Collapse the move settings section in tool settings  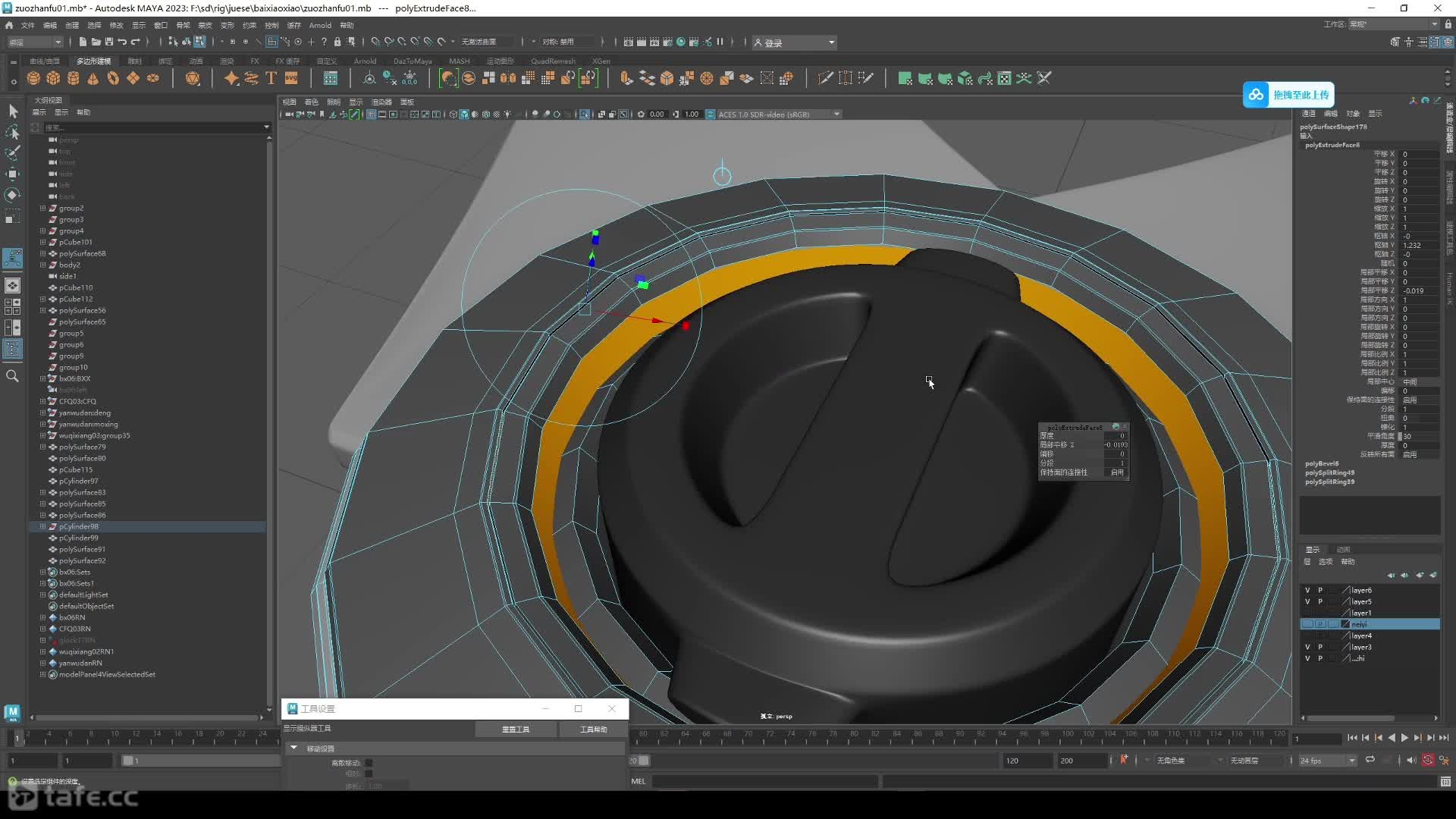click(294, 748)
